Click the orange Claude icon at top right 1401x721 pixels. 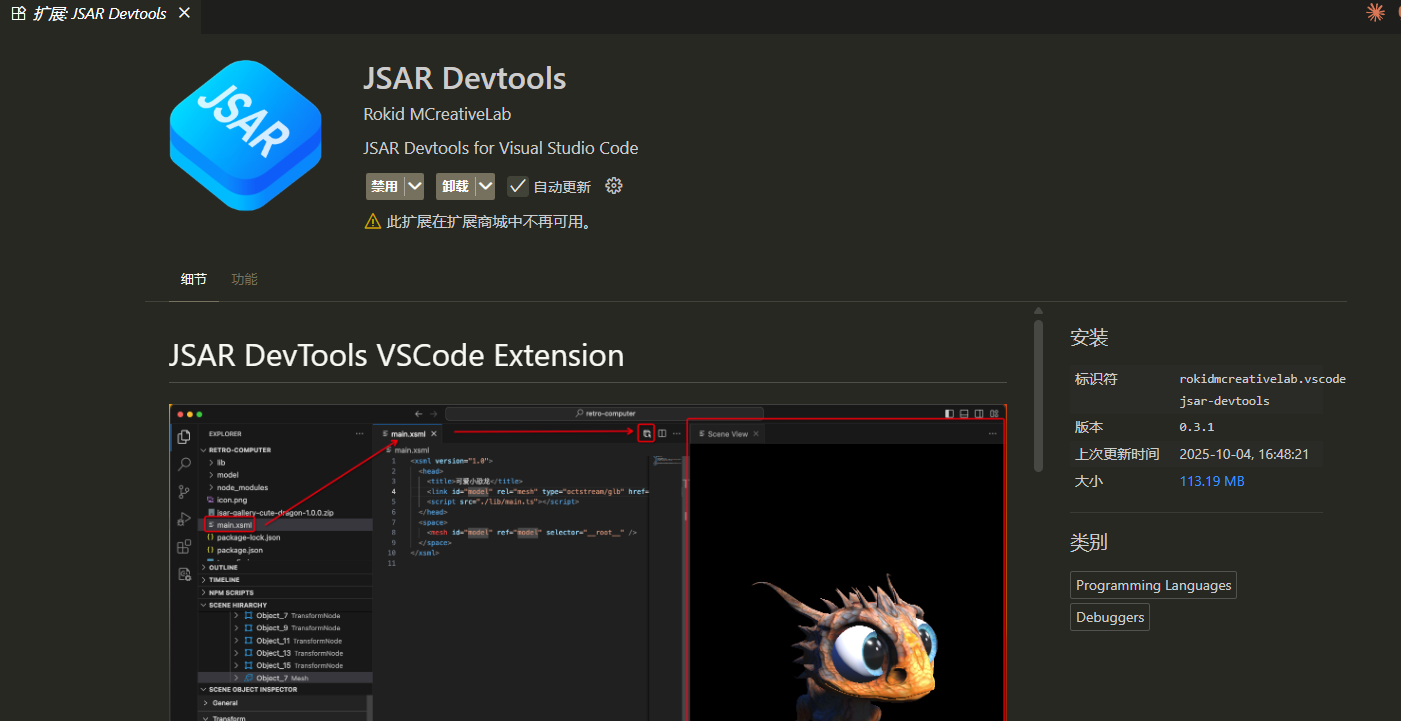(x=1376, y=12)
